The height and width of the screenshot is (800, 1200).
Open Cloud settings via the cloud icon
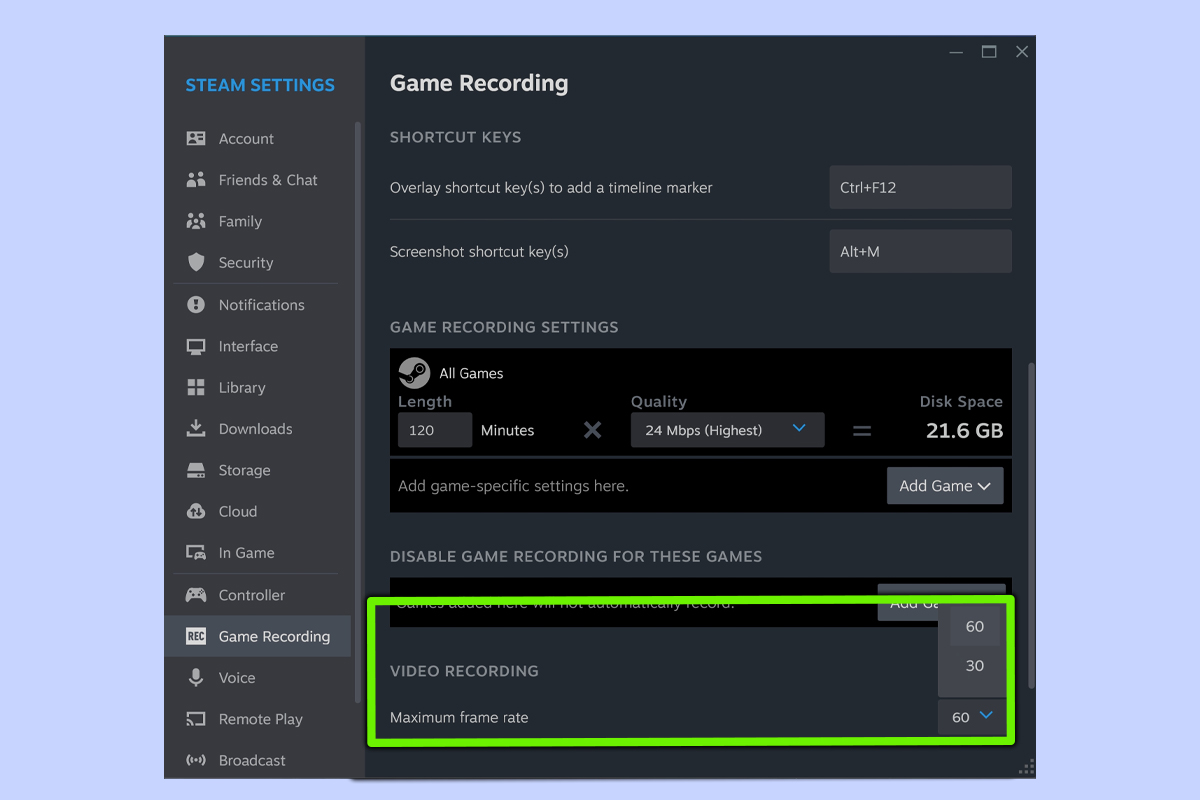coord(196,511)
